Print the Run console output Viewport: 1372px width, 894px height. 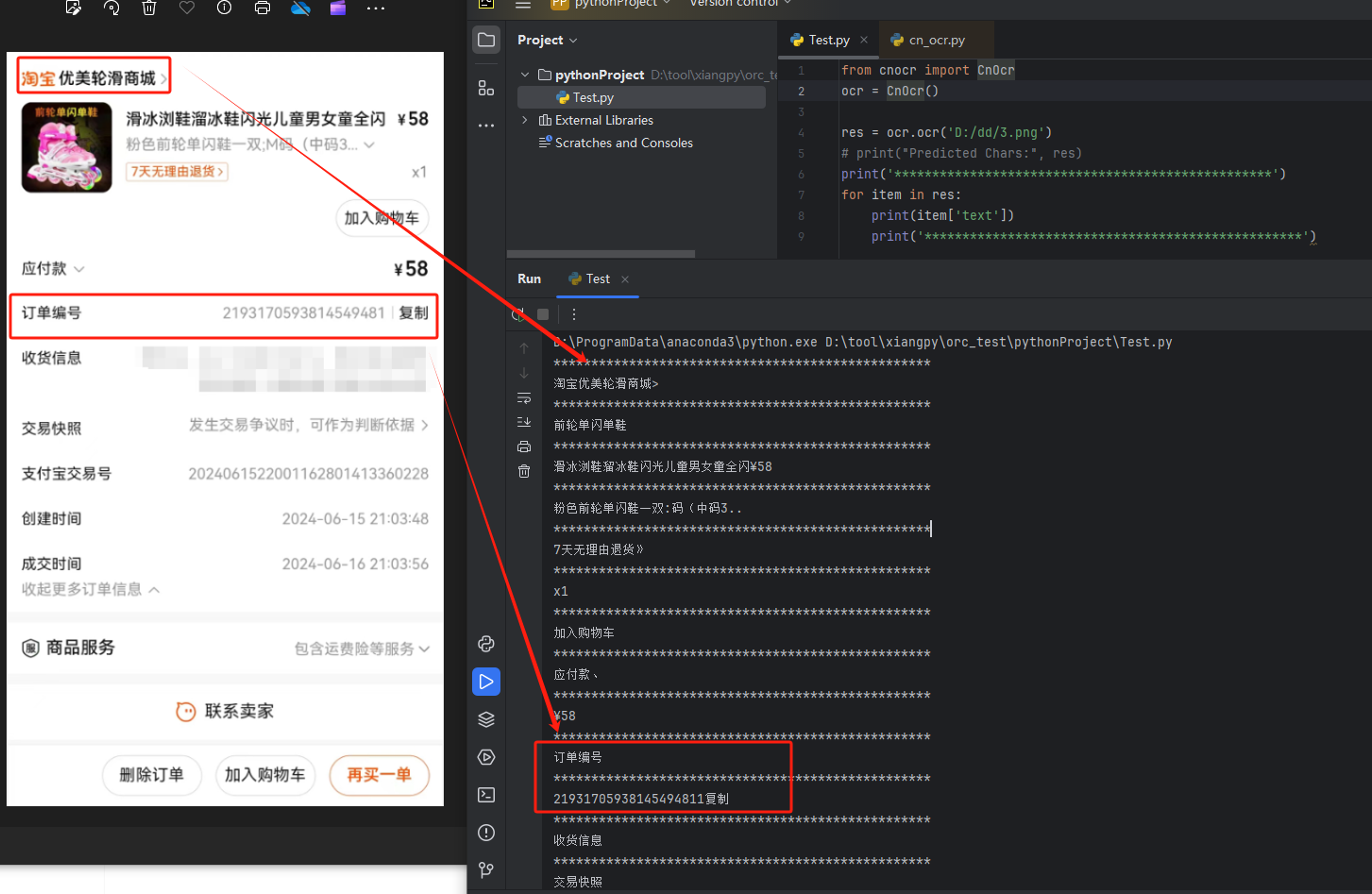(524, 447)
